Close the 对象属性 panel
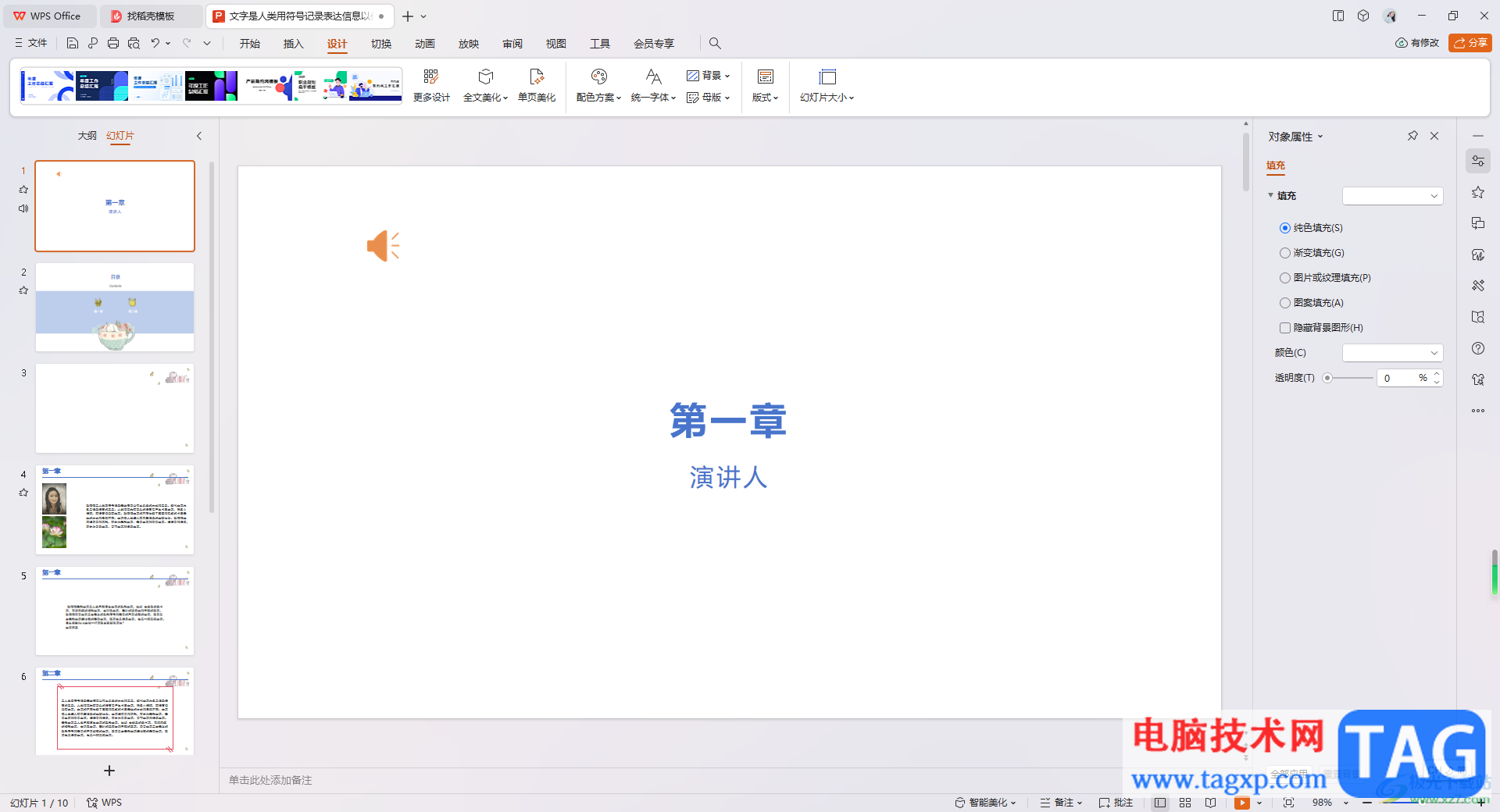This screenshot has width=1500, height=812. pos(1434,136)
